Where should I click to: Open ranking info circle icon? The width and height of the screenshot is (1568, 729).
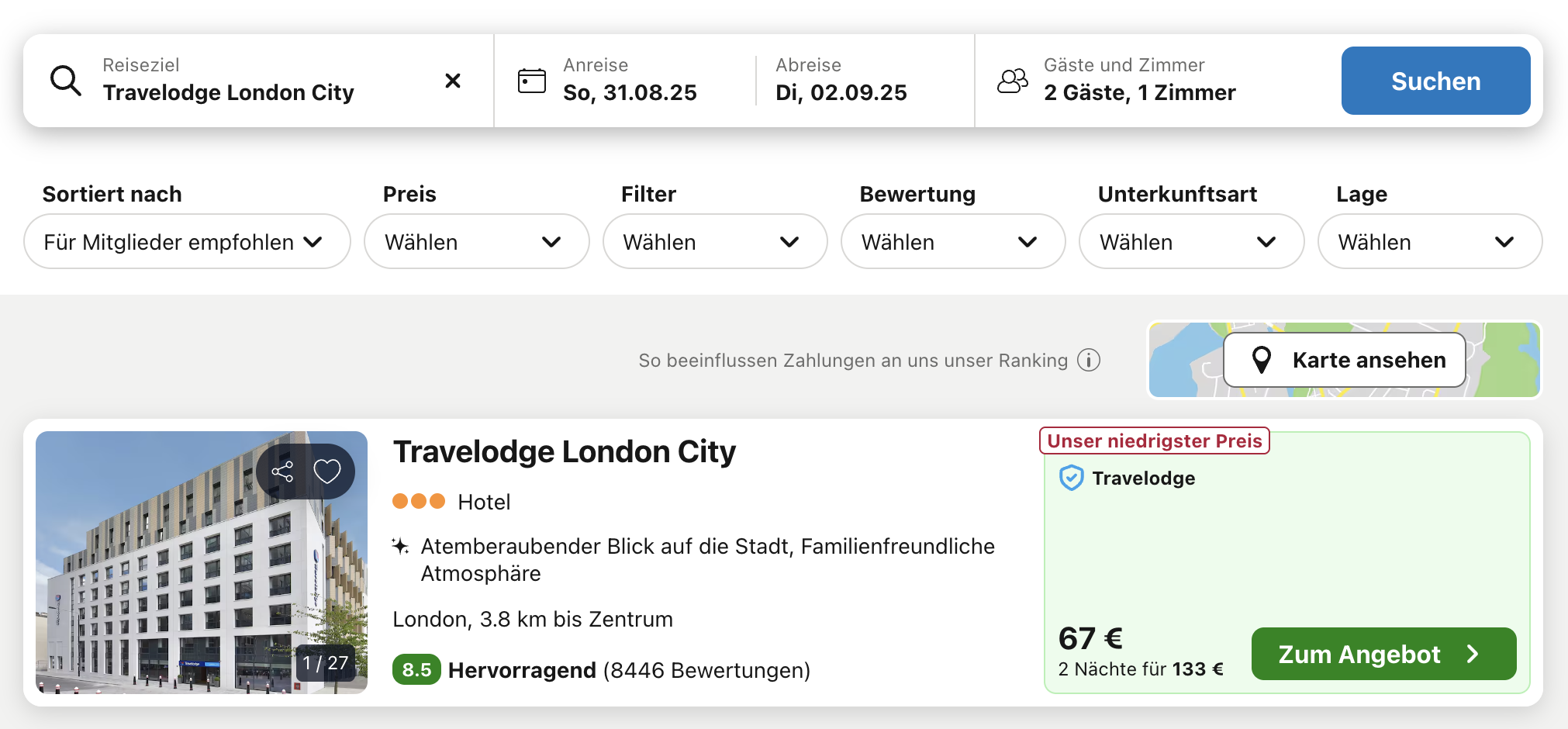point(1089,361)
